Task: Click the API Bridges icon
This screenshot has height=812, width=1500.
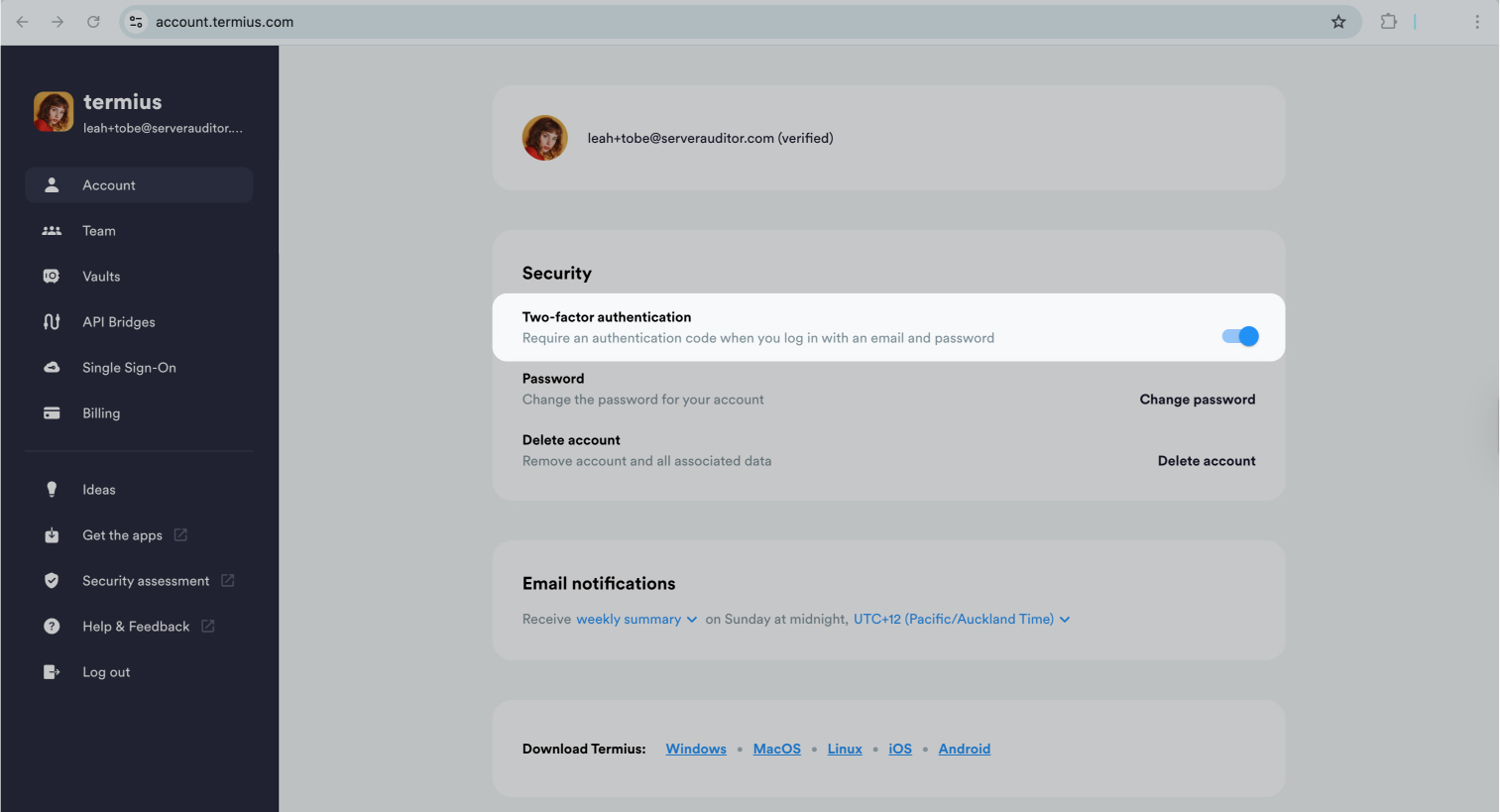Action: (52, 322)
